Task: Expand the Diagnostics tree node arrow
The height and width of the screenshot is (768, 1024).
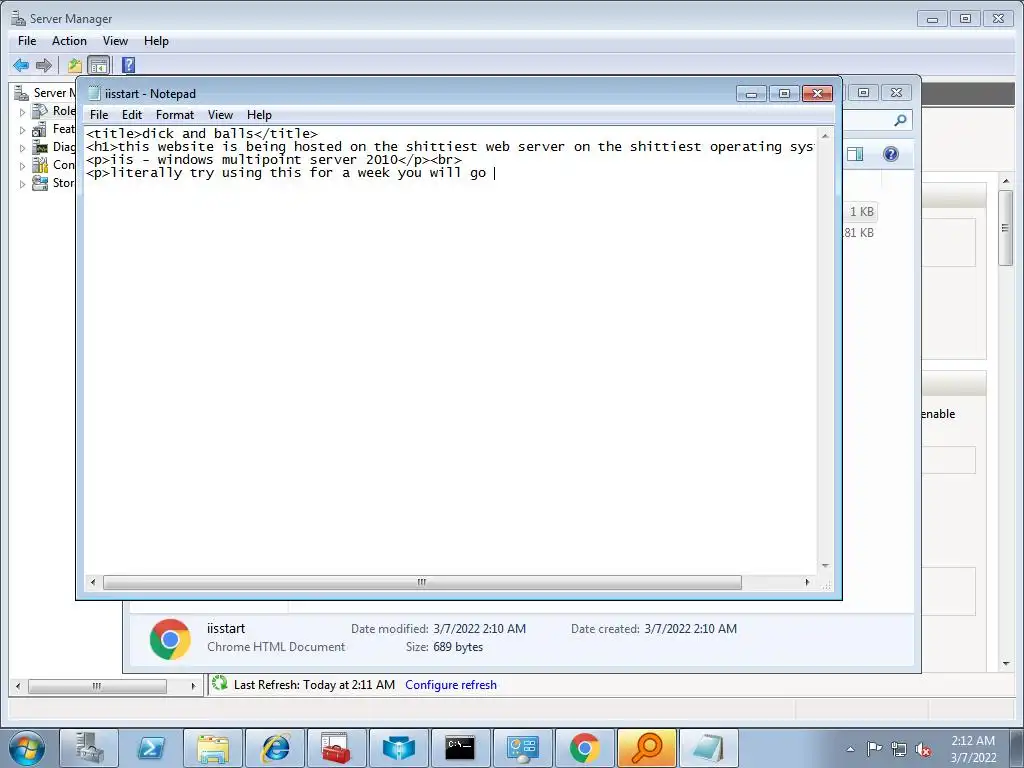Action: pyautogui.click(x=22, y=148)
